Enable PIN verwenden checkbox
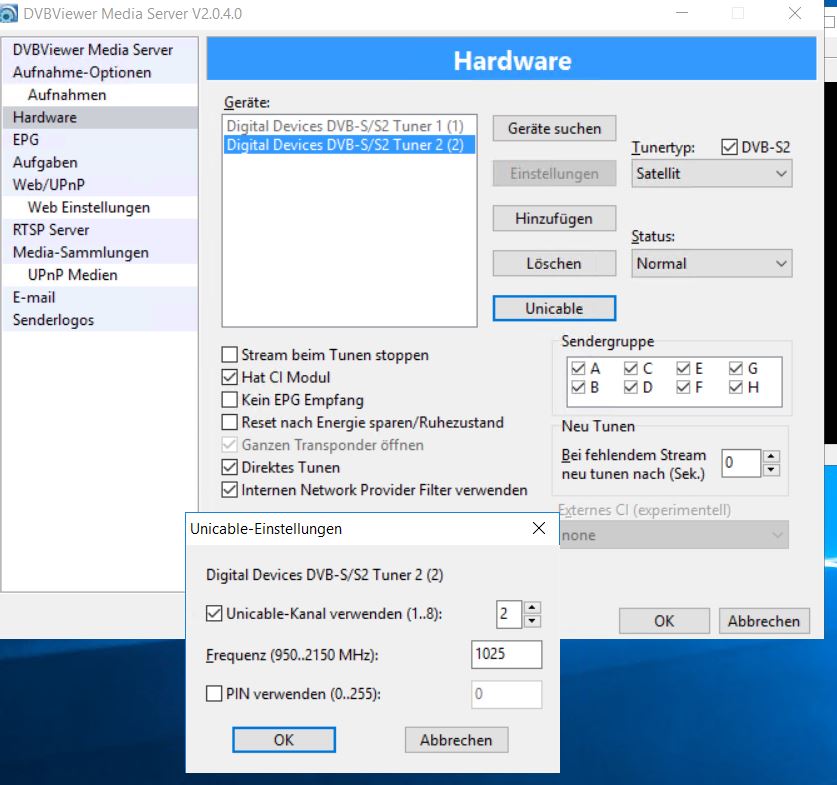This screenshot has height=785, width=837. (214, 693)
